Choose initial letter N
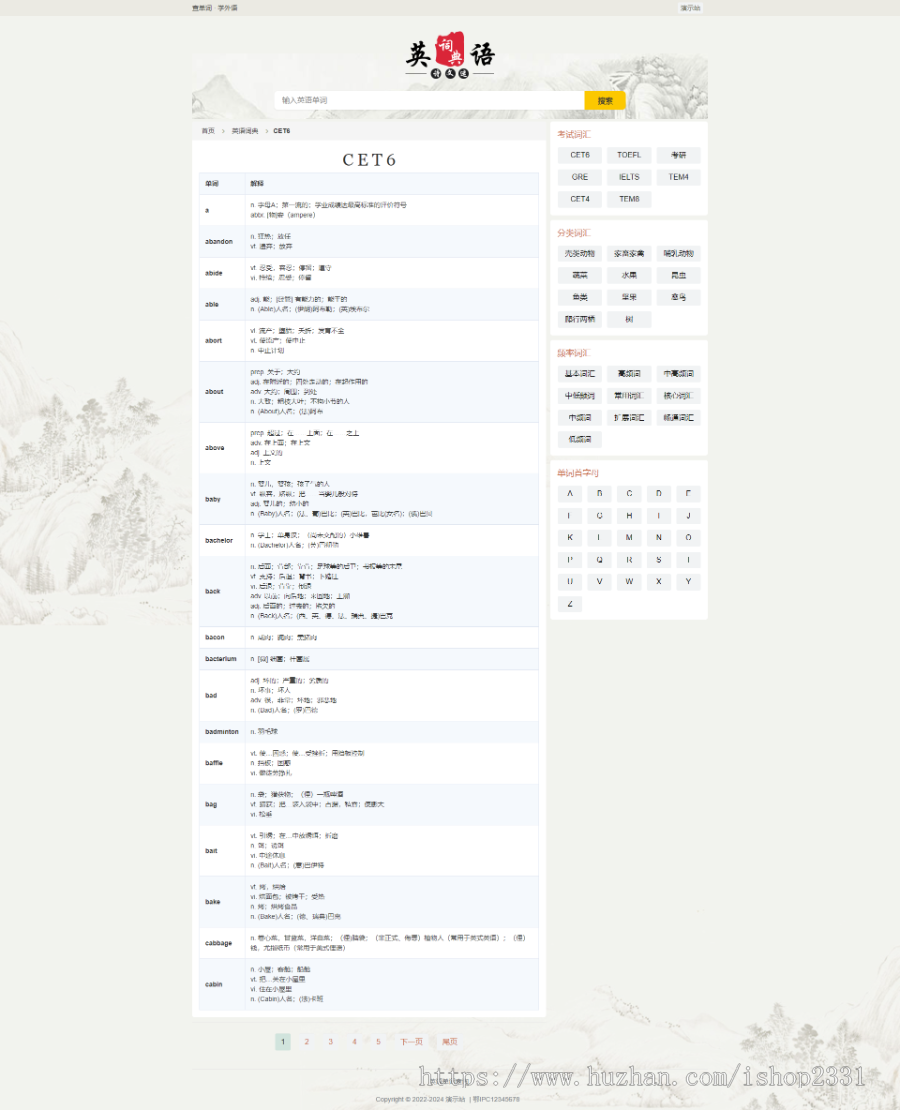The width and height of the screenshot is (900, 1110). click(659, 538)
